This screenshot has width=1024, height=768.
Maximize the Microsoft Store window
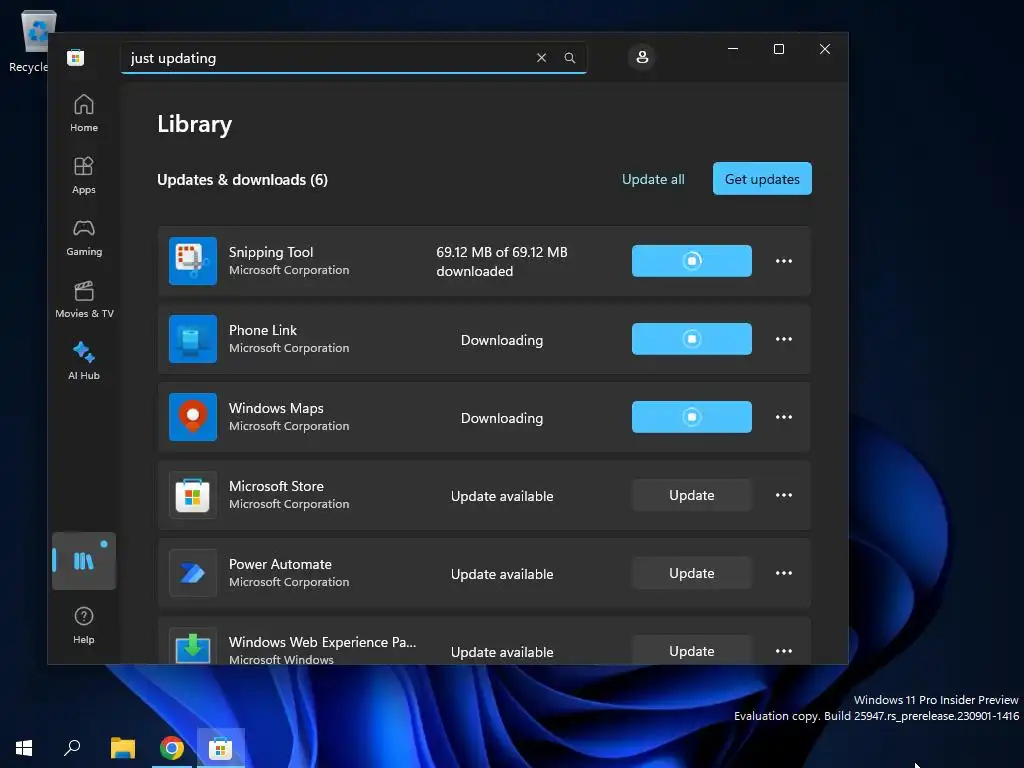click(x=778, y=49)
